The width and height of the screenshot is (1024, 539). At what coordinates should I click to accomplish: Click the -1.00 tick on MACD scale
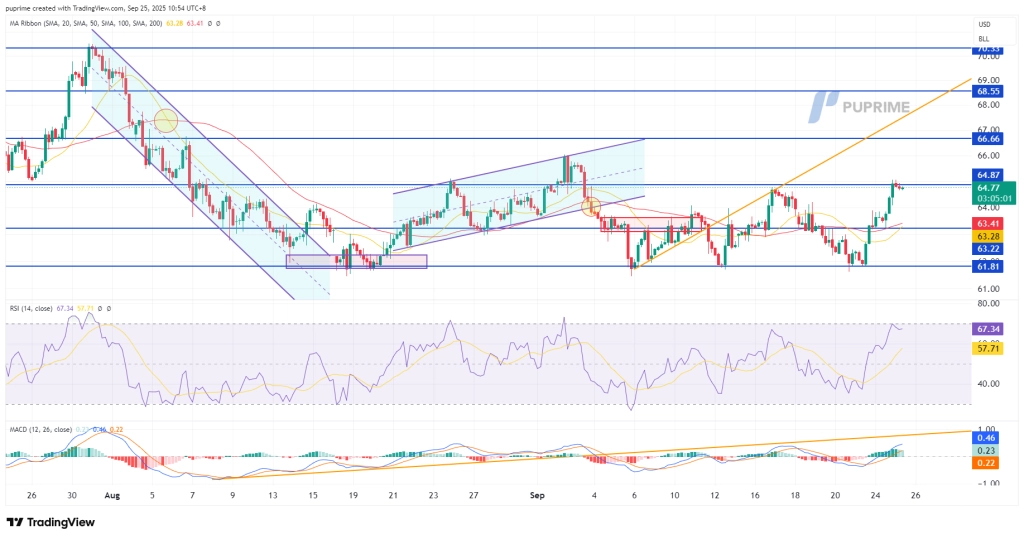988,483
